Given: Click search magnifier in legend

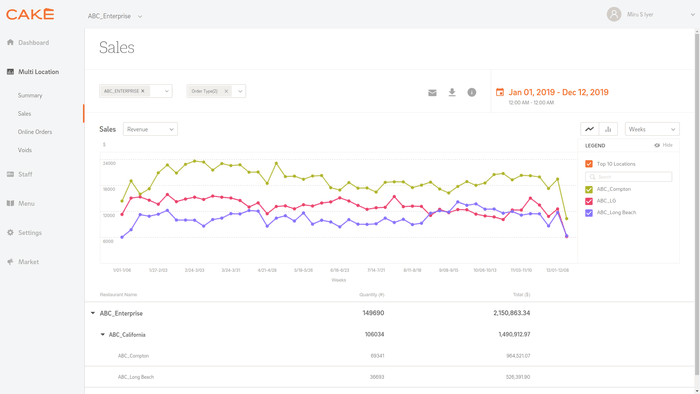Looking at the screenshot, I should 592,177.
